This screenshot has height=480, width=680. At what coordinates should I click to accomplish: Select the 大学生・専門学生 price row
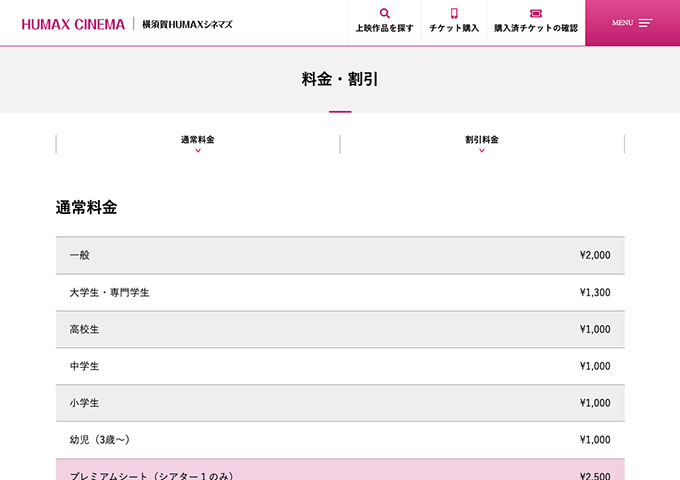340,292
